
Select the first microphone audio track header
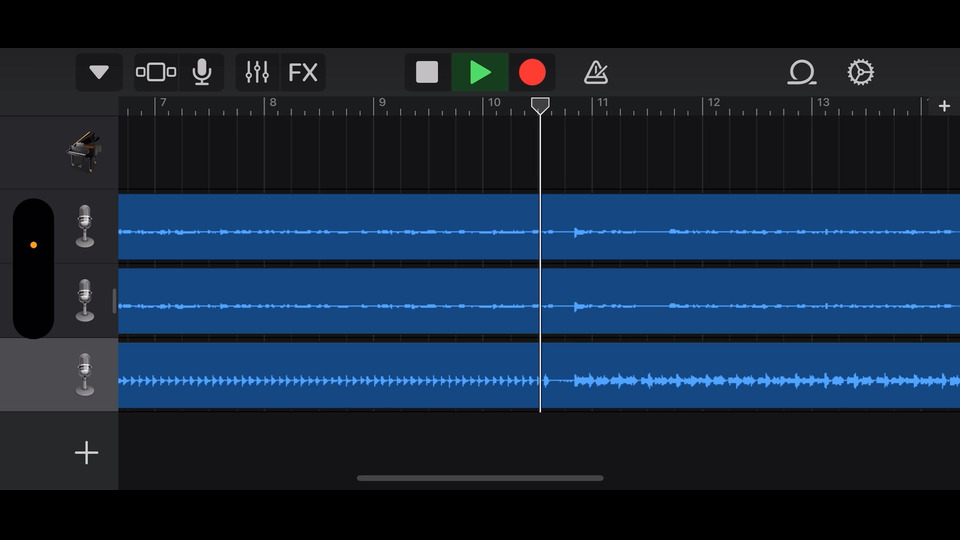point(85,226)
